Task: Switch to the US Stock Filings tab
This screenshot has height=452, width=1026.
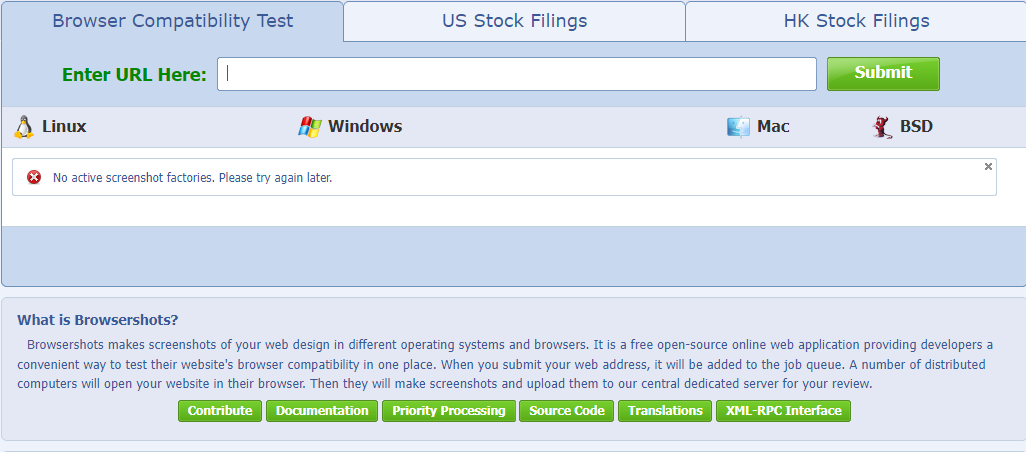Action: tap(514, 21)
